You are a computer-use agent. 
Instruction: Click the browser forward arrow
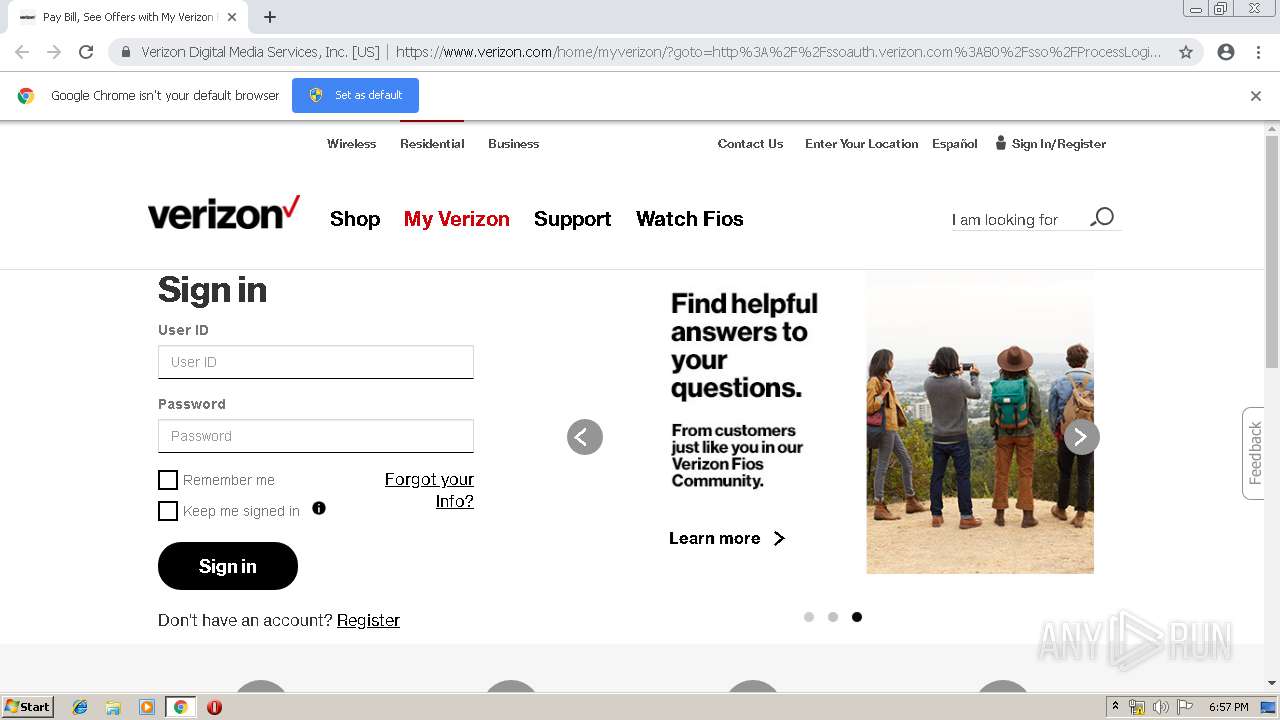(54, 52)
